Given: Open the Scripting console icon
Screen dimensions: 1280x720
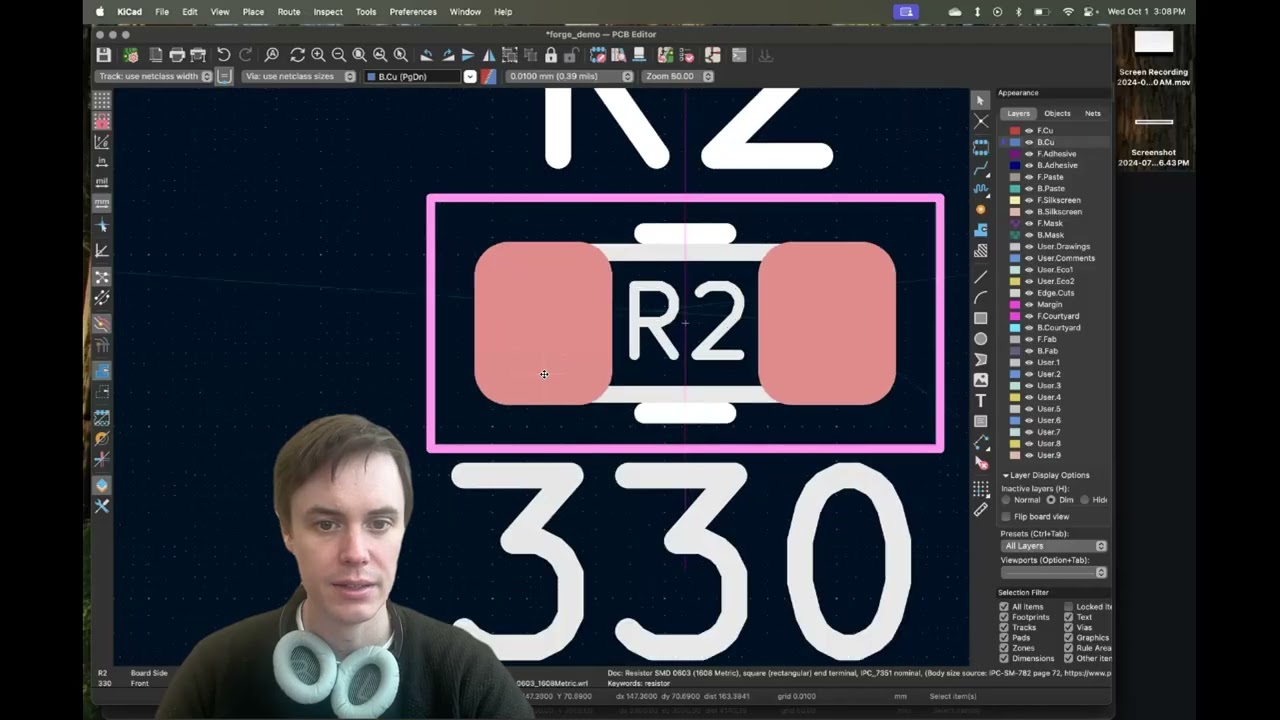Looking at the screenshot, I should point(739,55).
